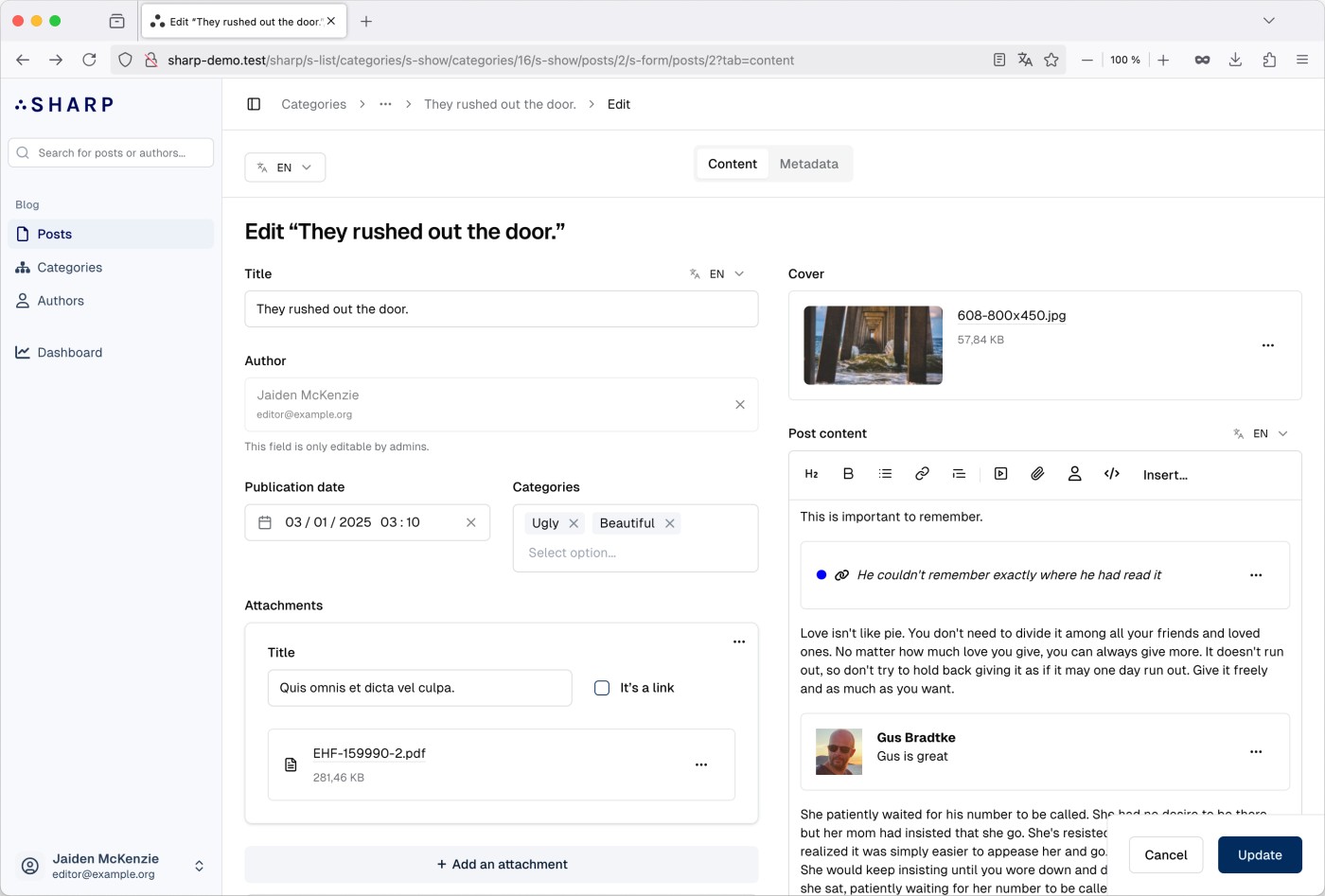
Task: Open Title field EN locale dropdown
Action: tap(717, 274)
